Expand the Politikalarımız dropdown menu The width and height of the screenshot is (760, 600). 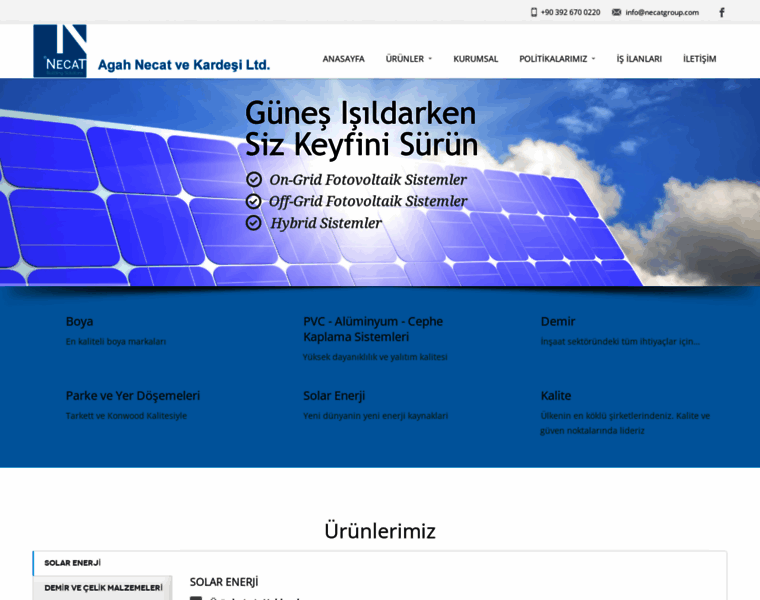(556, 59)
